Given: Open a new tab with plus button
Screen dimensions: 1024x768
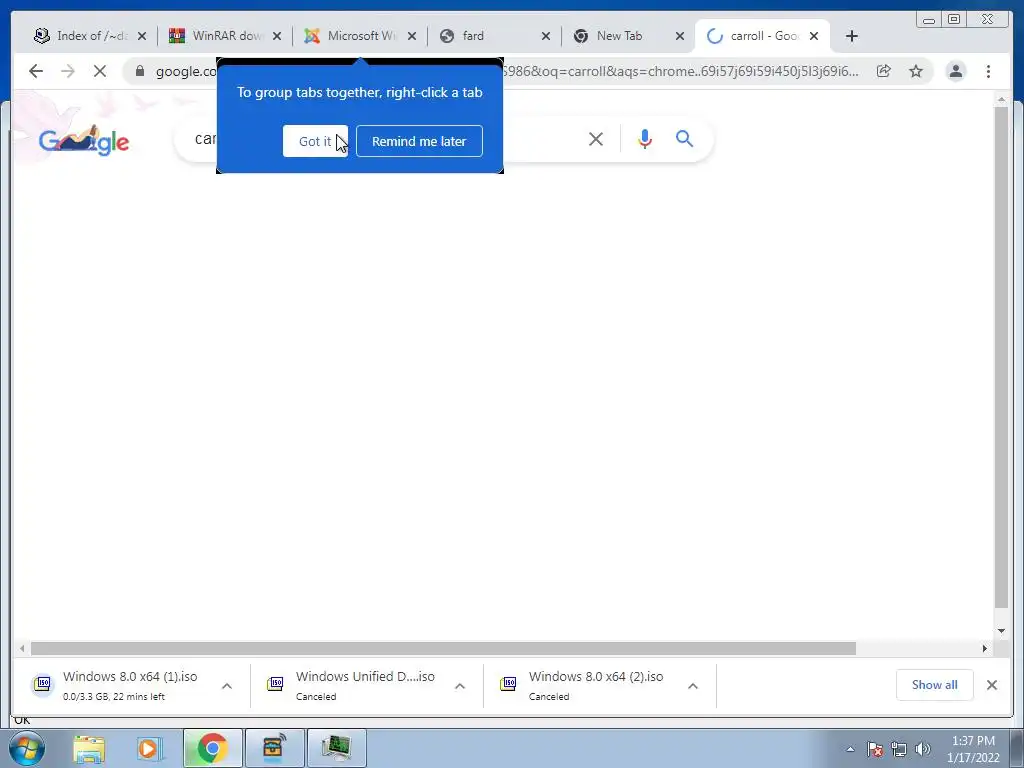Looking at the screenshot, I should point(852,36).
